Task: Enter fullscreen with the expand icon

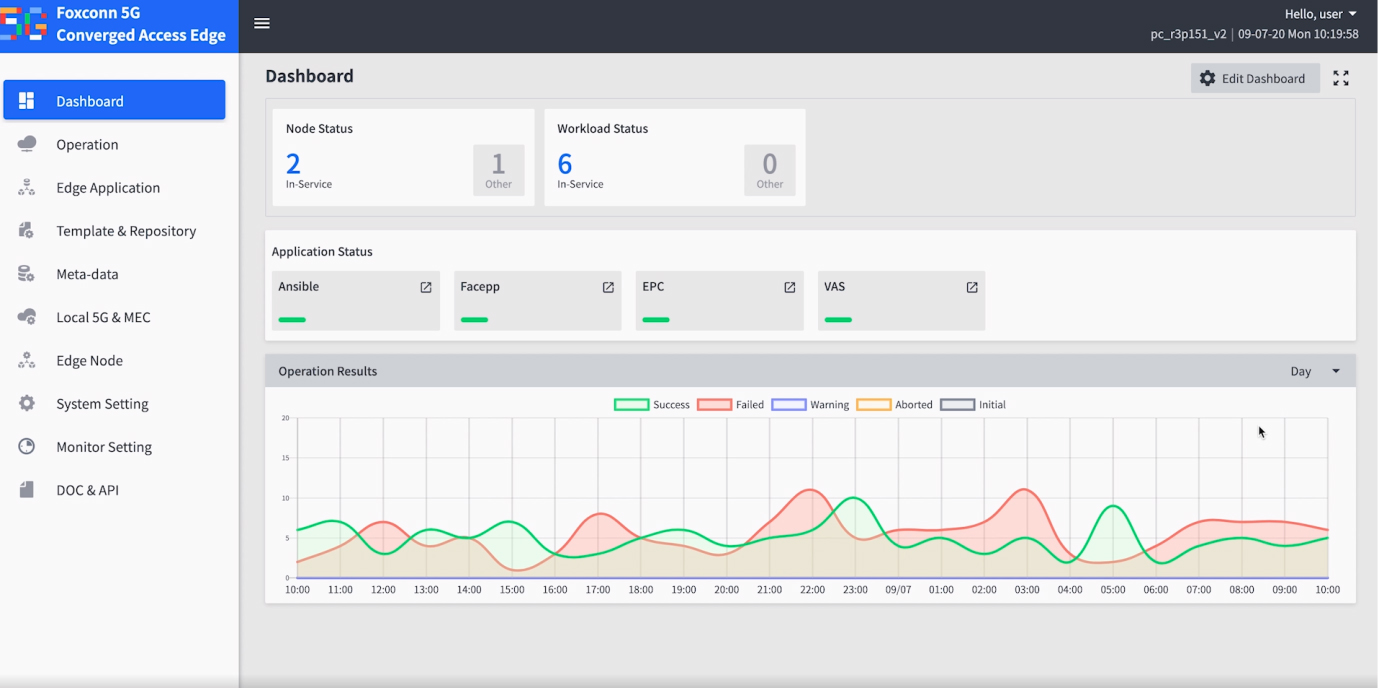Action: 1341,78
